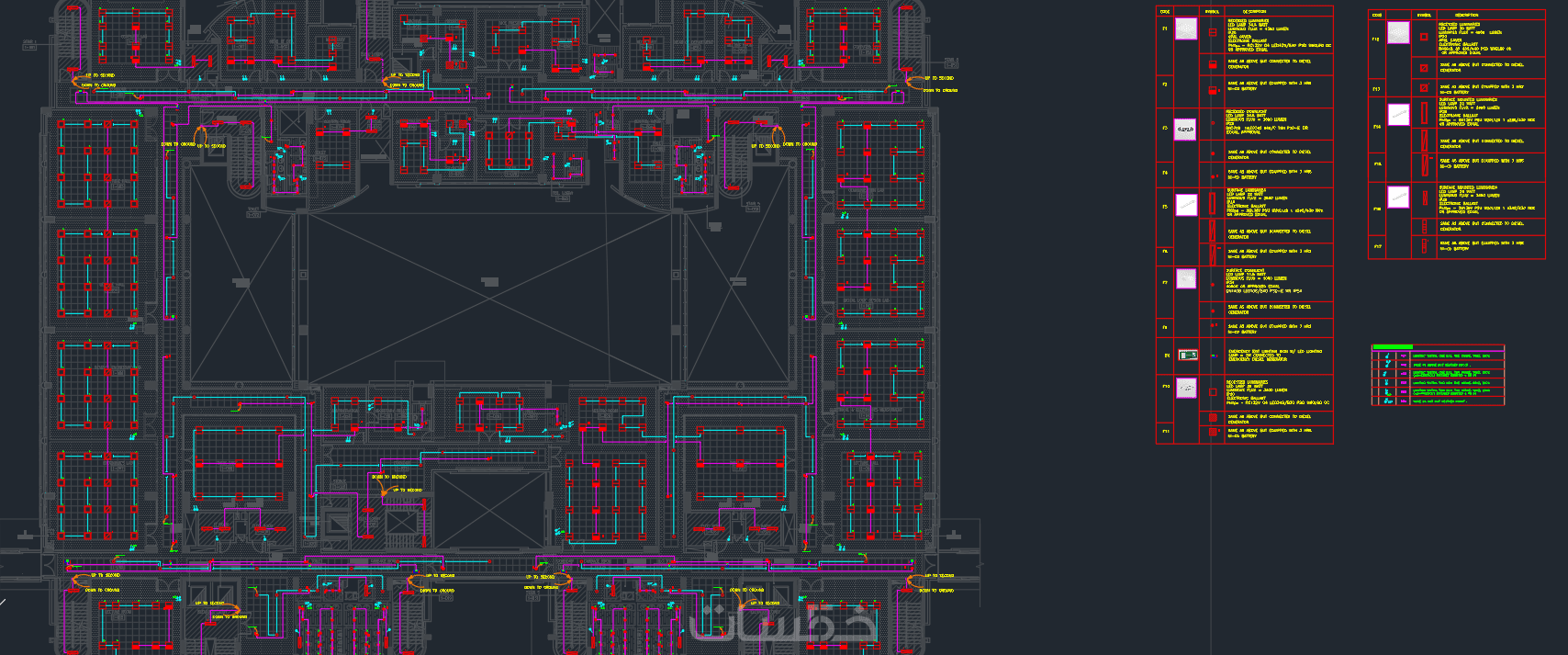
Task: Click the F9 emergency exit sign image
Action: [x=1188, y=355]
